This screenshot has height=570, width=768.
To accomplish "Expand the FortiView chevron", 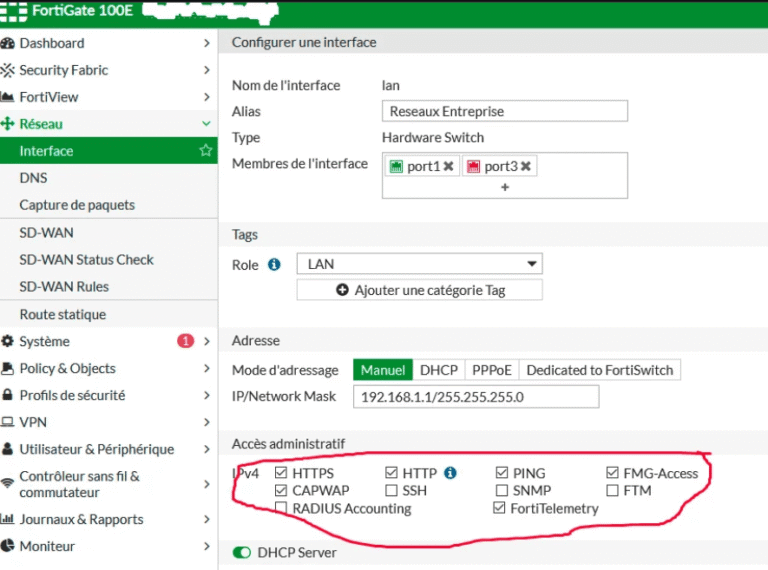I will (207, 97).
